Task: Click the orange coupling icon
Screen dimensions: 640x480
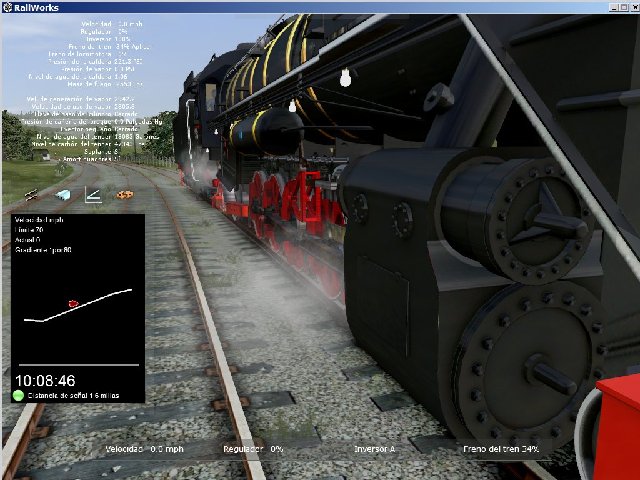Action: coord(124,194)
